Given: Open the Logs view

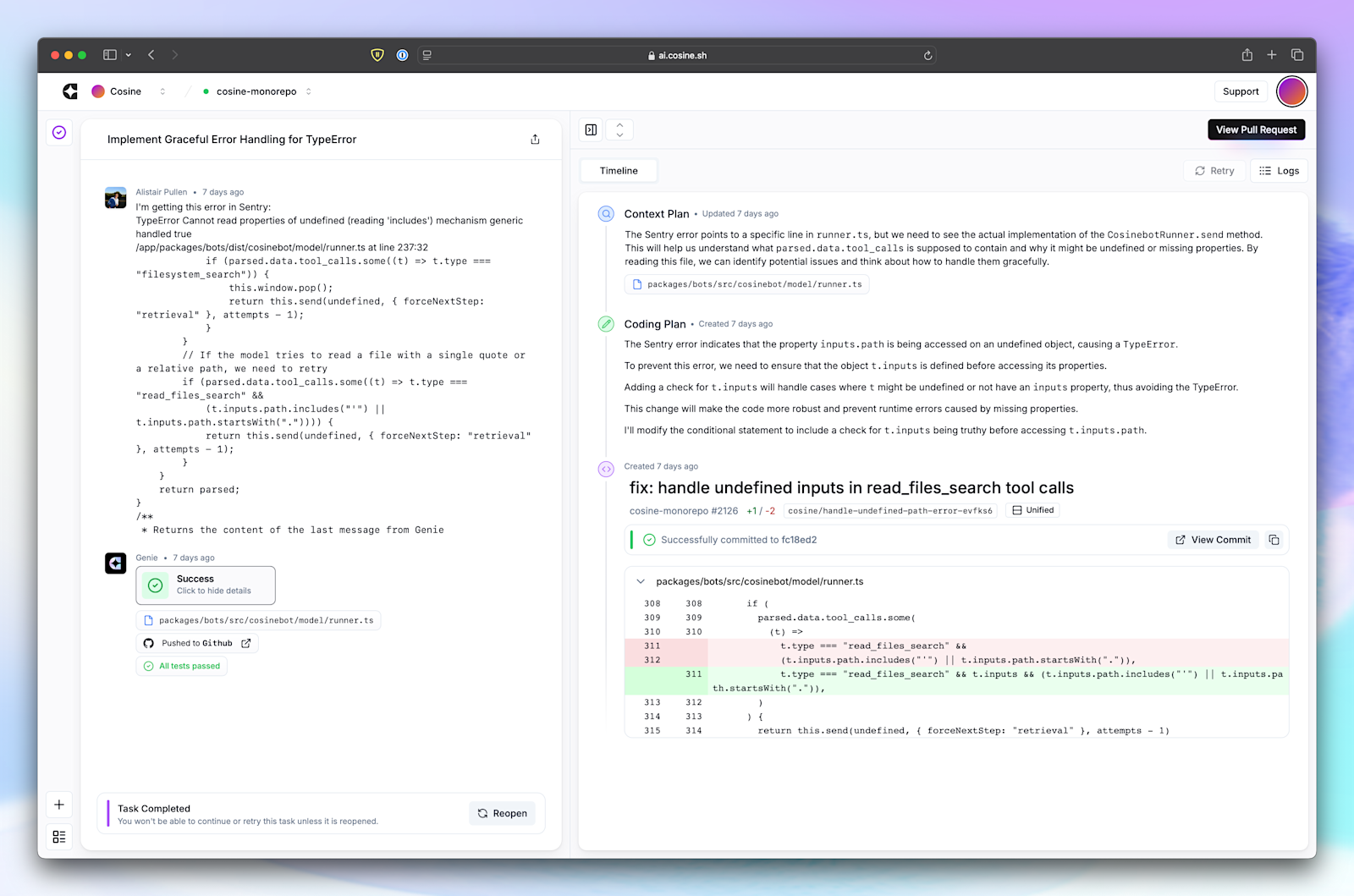Looking at the screenshot, I should pos(1278,170).
